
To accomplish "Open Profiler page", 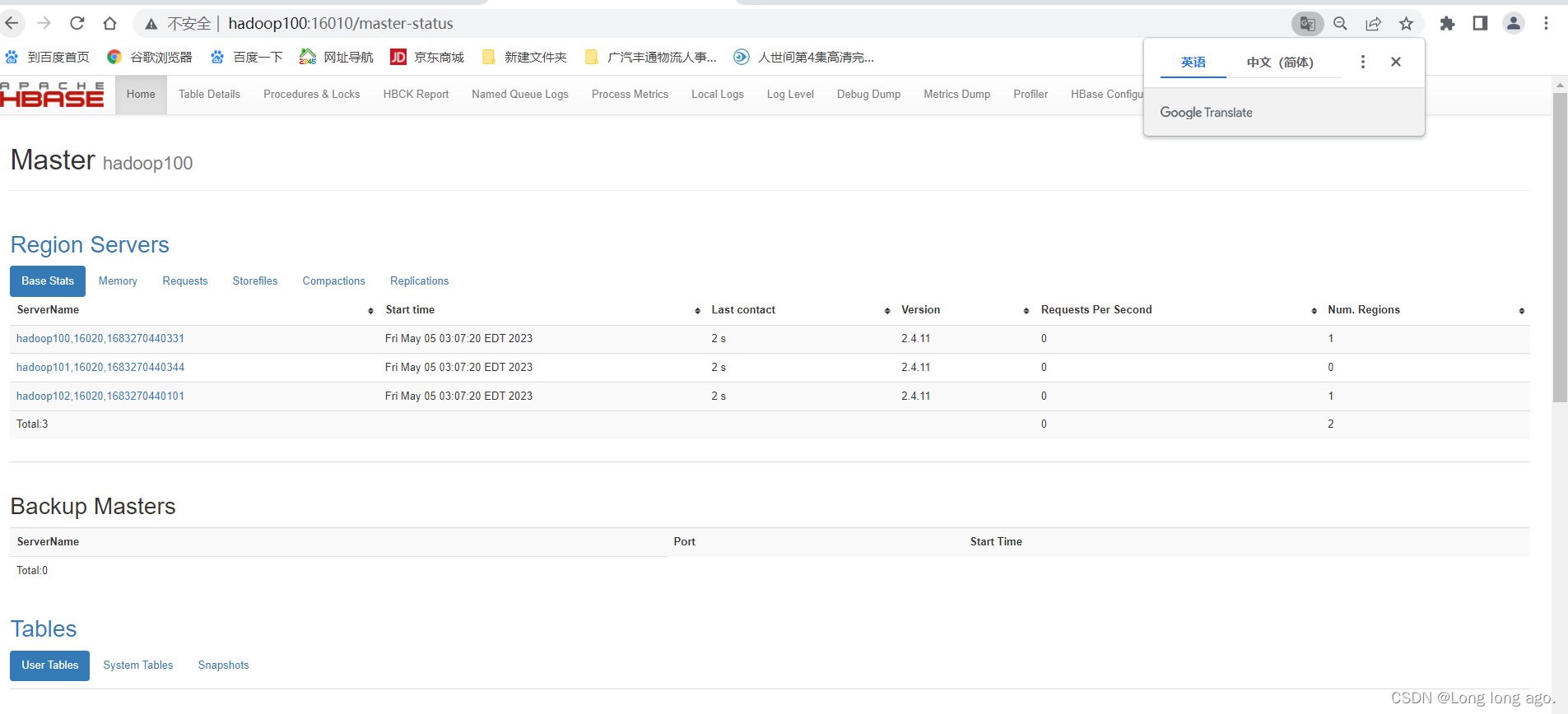I will 1031,95.
